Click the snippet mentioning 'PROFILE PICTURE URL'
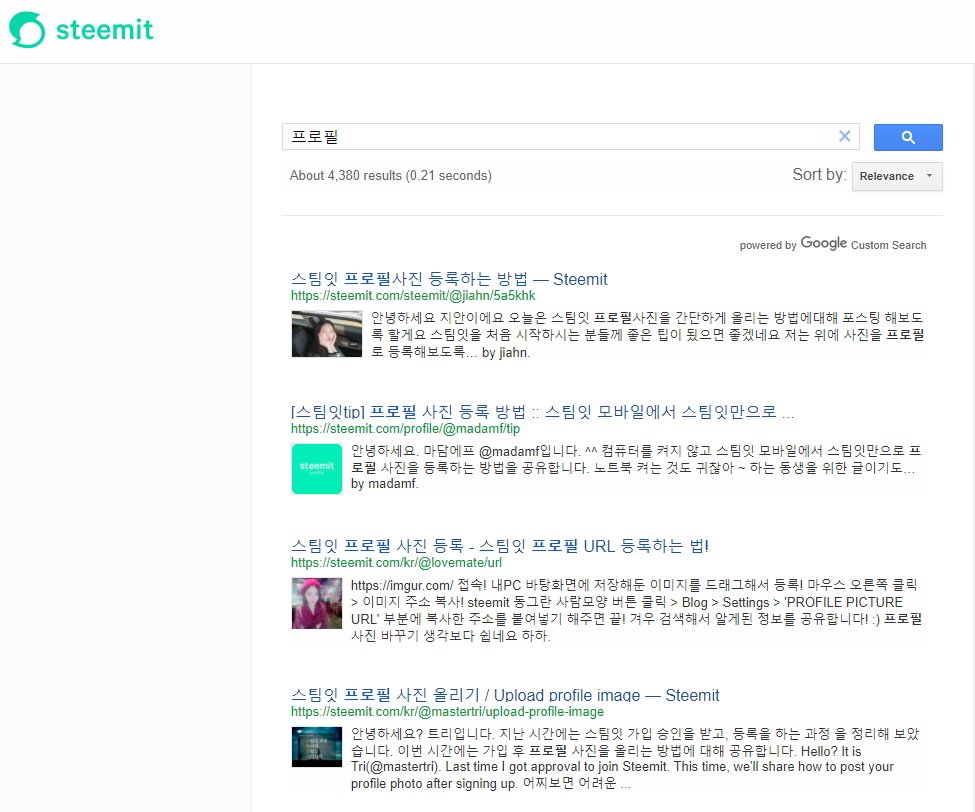975x812 pixels. point(636,611)
